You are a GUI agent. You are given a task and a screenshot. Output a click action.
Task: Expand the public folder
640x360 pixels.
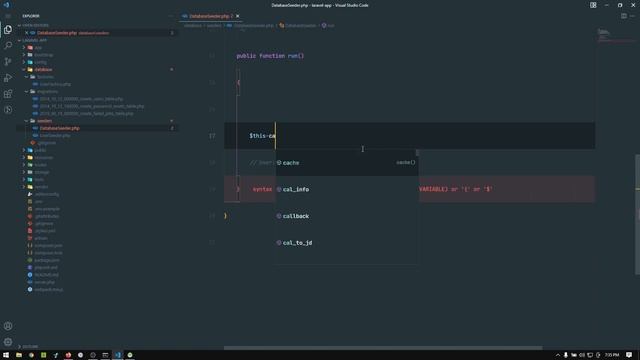tap(40, 150)
